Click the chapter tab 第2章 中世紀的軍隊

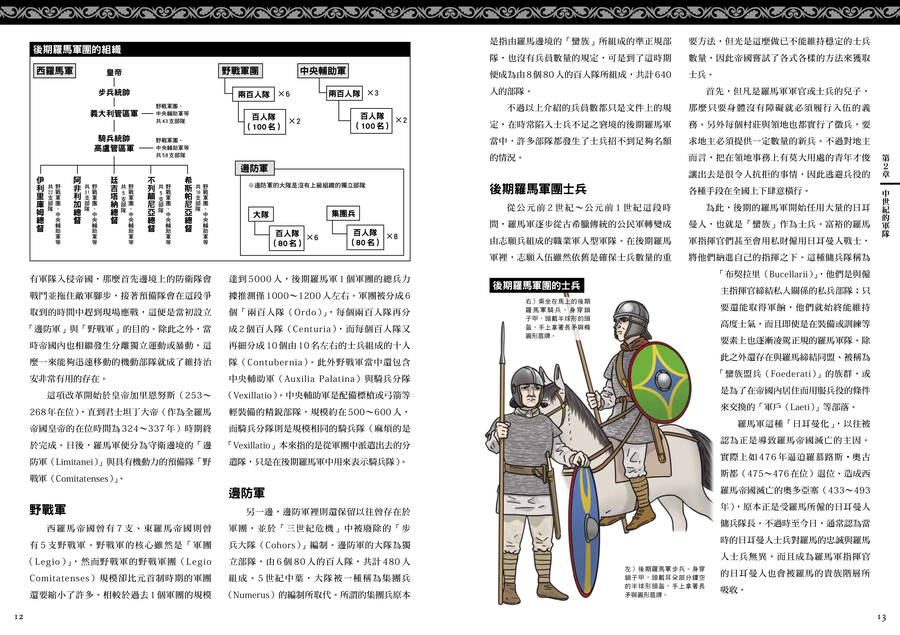point(886,196)
